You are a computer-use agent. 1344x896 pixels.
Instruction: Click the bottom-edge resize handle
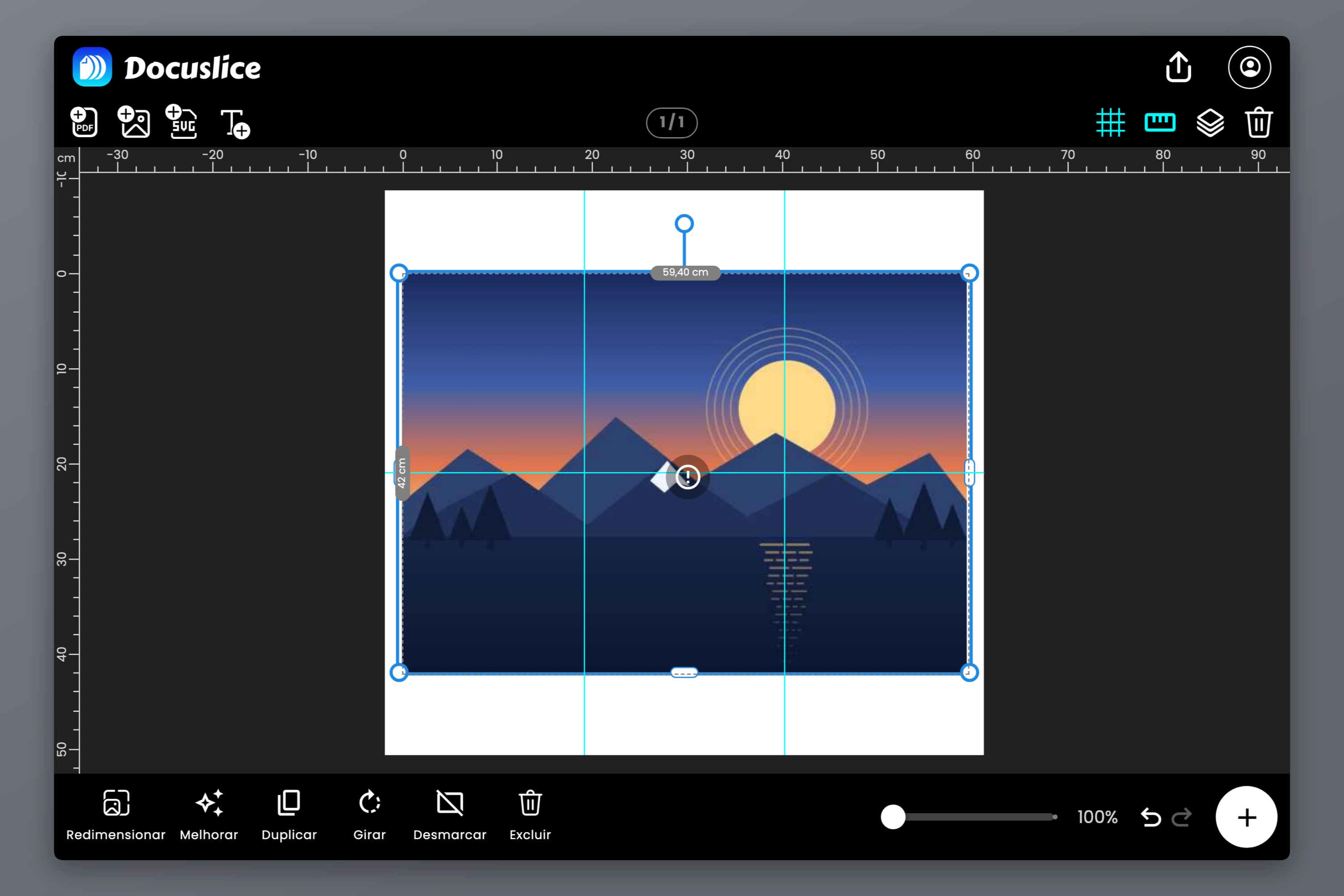pos(684,672)
